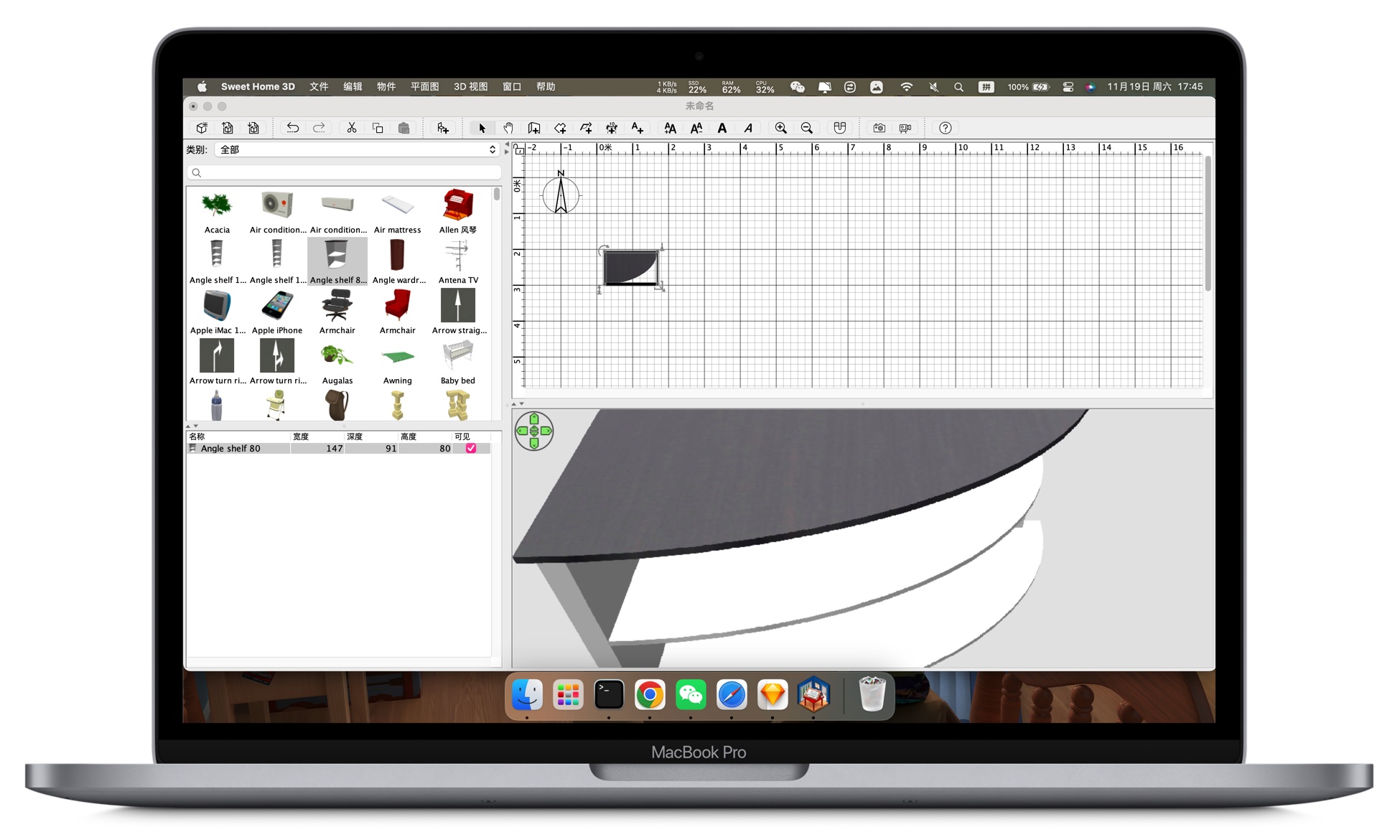This screenshot has width=1400, height=840.
Task: Click the Zoom out tool
Action: pos(806,127)
